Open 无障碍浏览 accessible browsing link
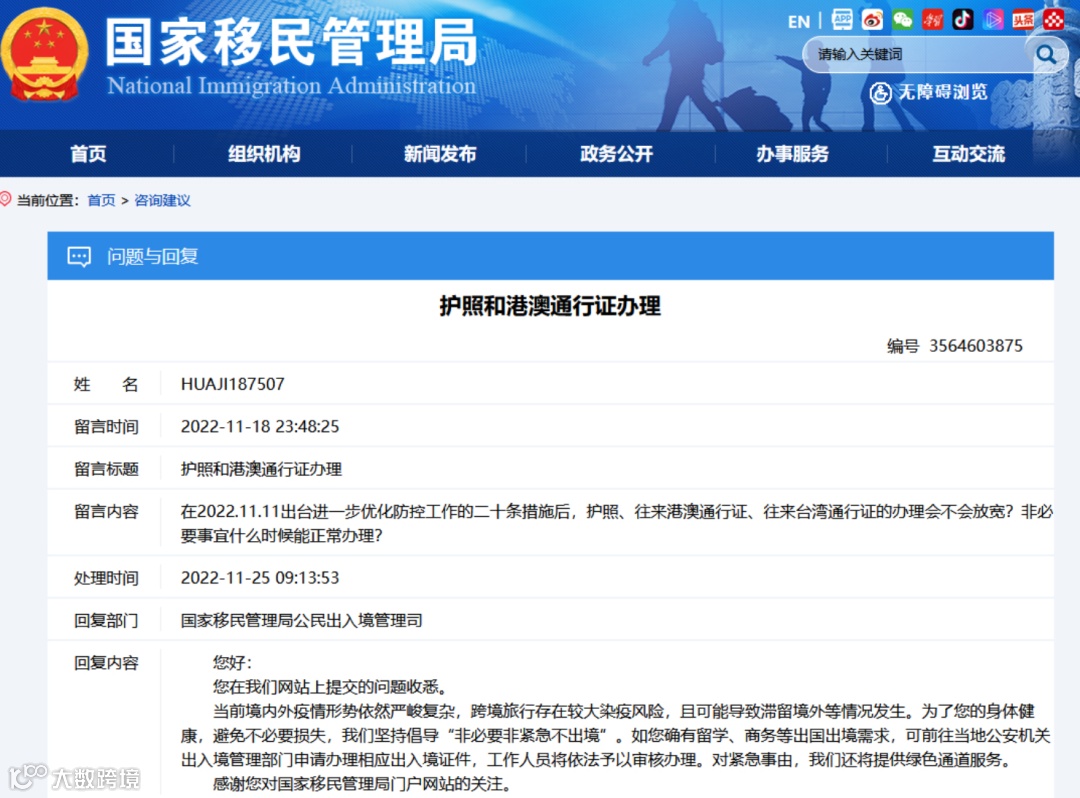Image resolution: width=1080 pixels, height=798 pixels. point(943,92)
